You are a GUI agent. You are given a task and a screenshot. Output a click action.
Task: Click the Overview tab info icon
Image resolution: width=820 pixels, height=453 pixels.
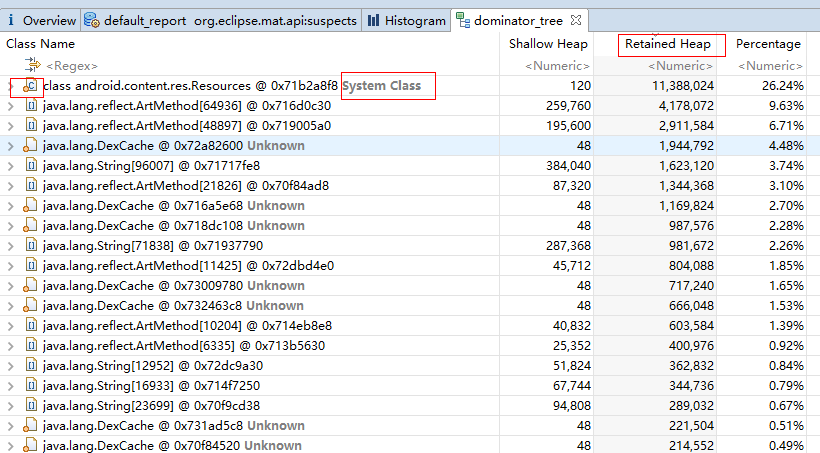click(11, 20)
